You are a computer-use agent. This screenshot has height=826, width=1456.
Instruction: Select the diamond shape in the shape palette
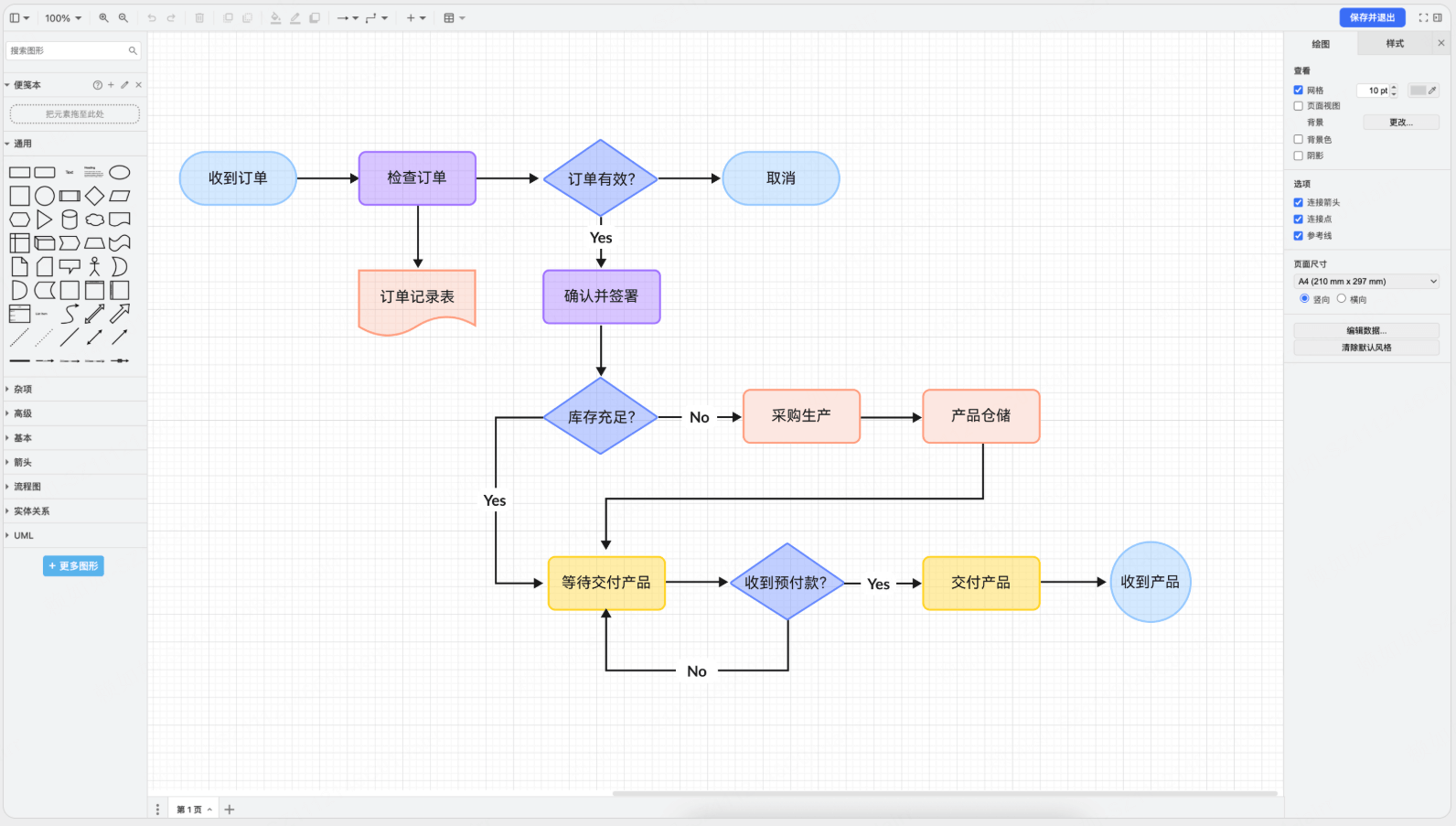point(94,196)
